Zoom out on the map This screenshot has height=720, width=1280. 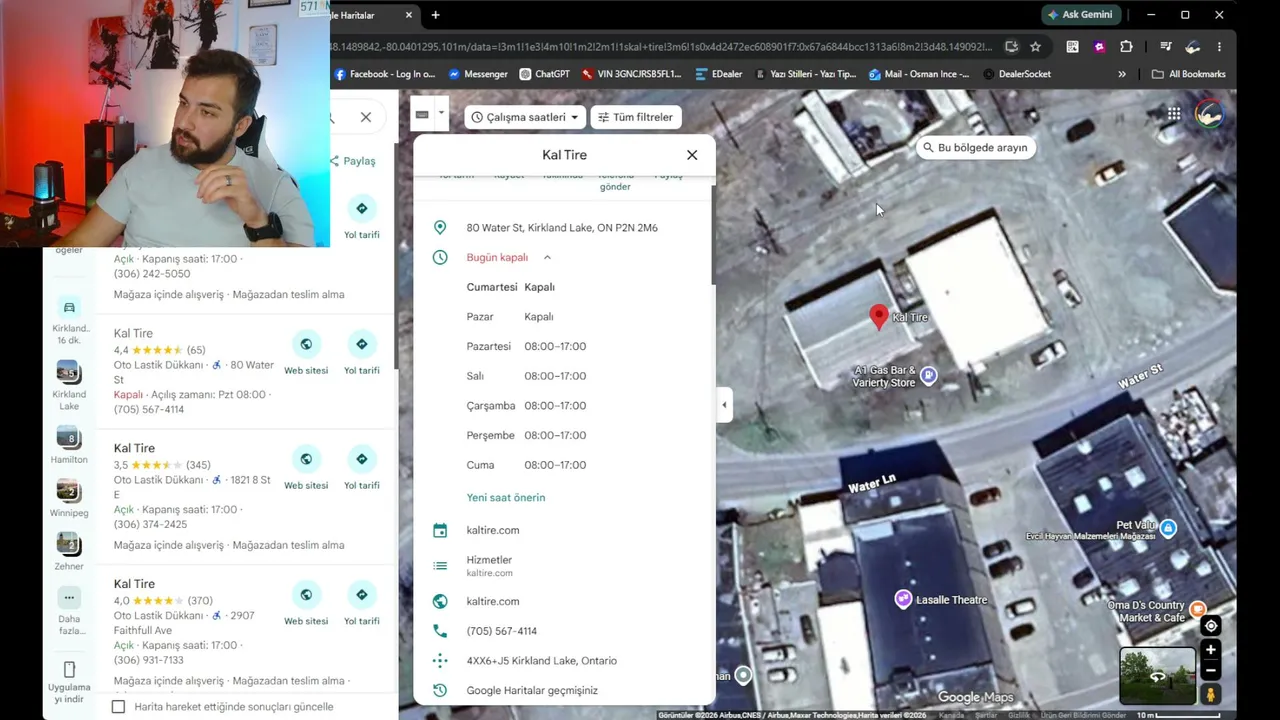(1211, 670)
